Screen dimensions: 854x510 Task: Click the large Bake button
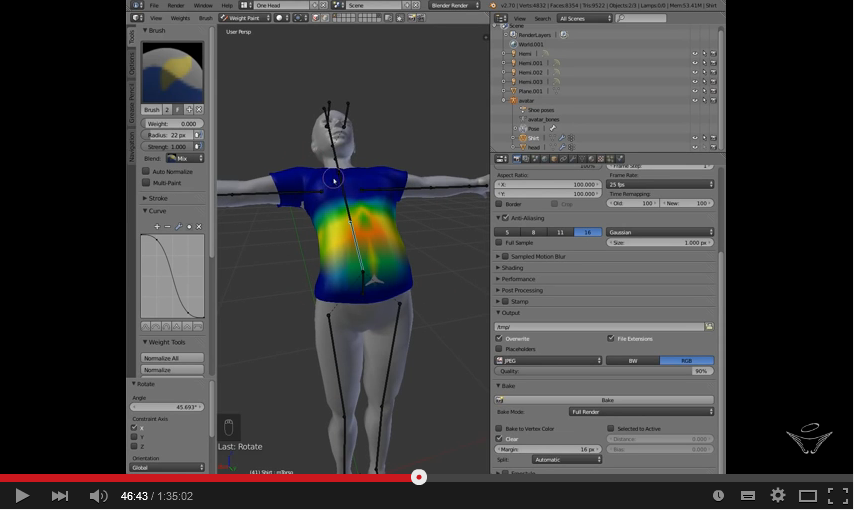(x=604, y=400)
